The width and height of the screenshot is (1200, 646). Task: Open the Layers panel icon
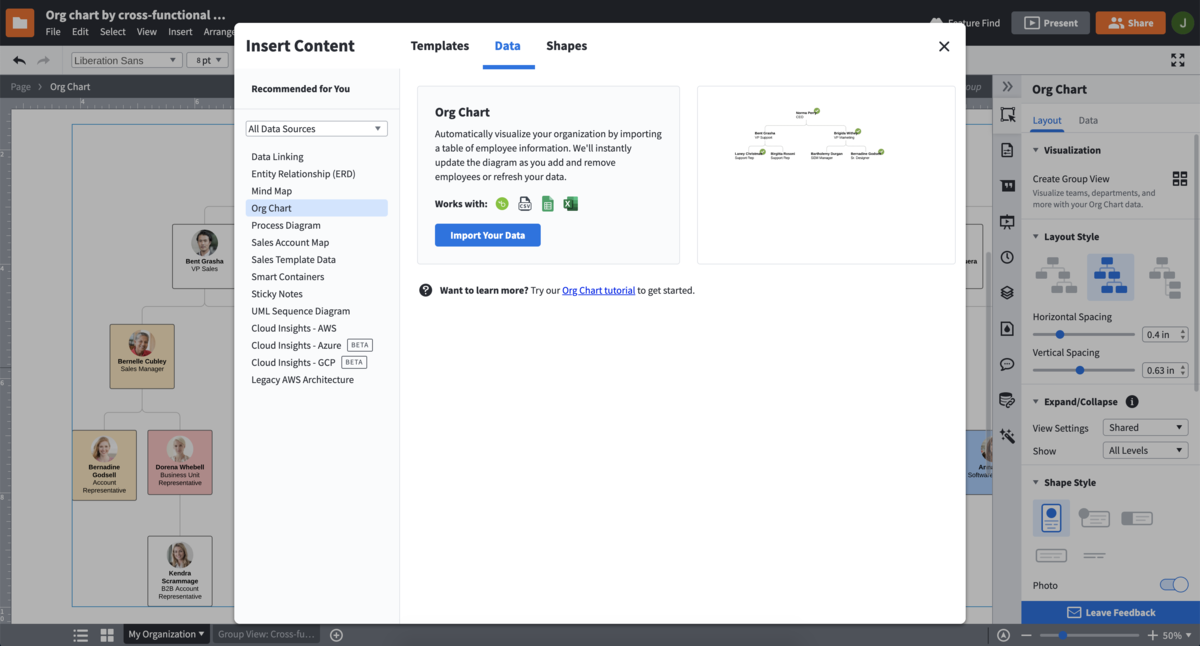(x=1007, y=293)
